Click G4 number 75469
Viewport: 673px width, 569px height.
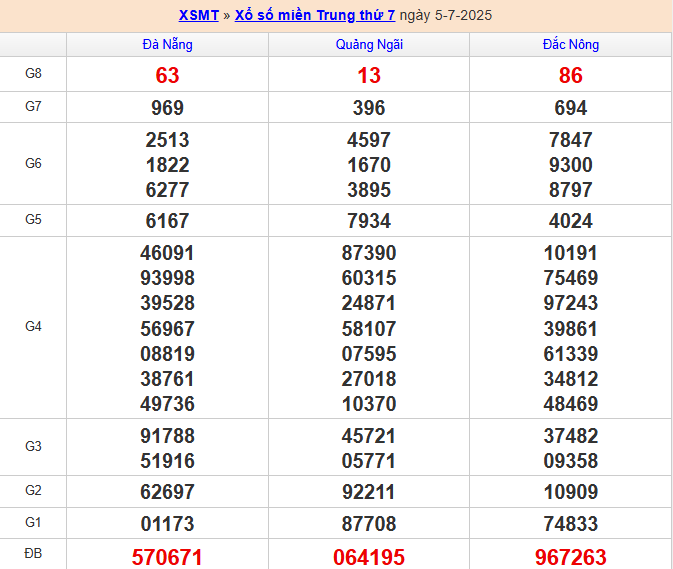pos(571,278)
